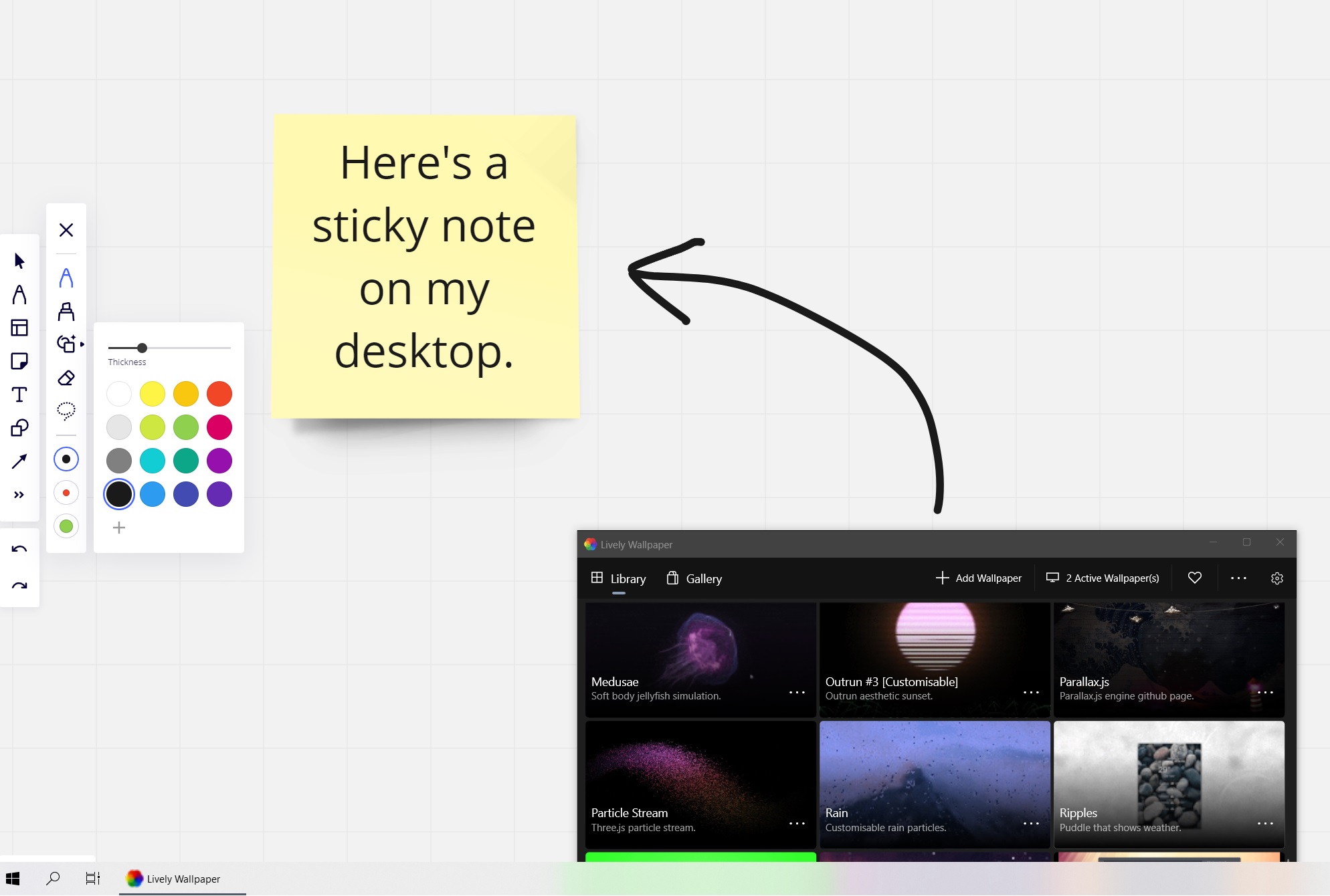Screen dimensions: 1330x896
Task: Expand Lively Wallpaper settings menu
Action: [1278, 578]
